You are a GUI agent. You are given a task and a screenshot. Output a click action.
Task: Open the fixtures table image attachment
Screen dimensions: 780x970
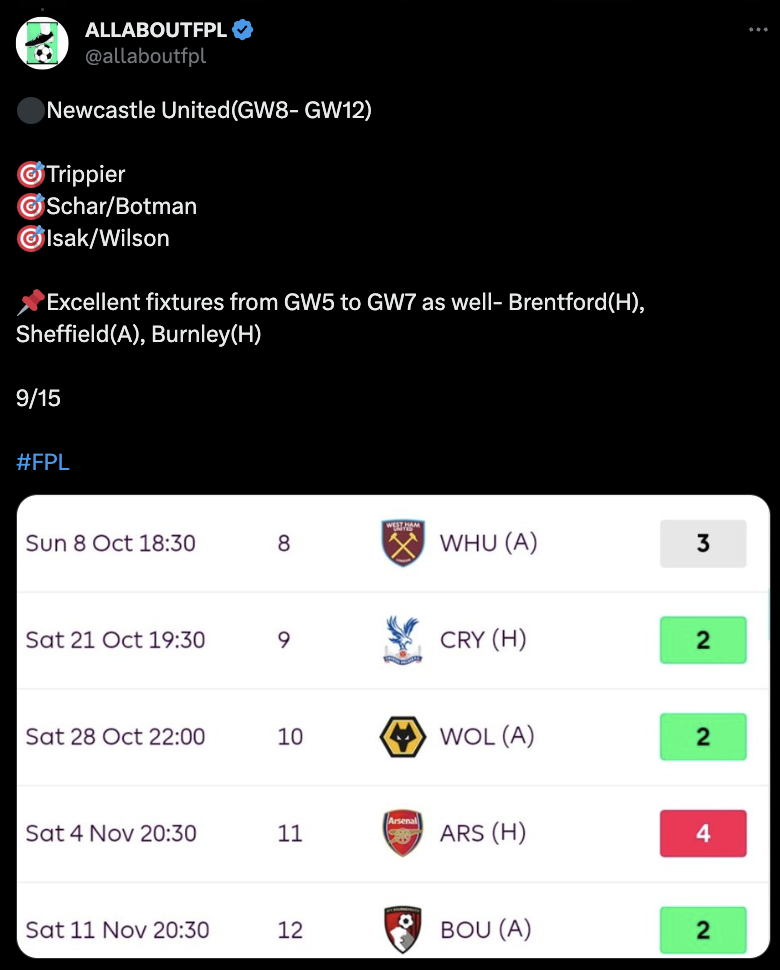click(393, 726)
